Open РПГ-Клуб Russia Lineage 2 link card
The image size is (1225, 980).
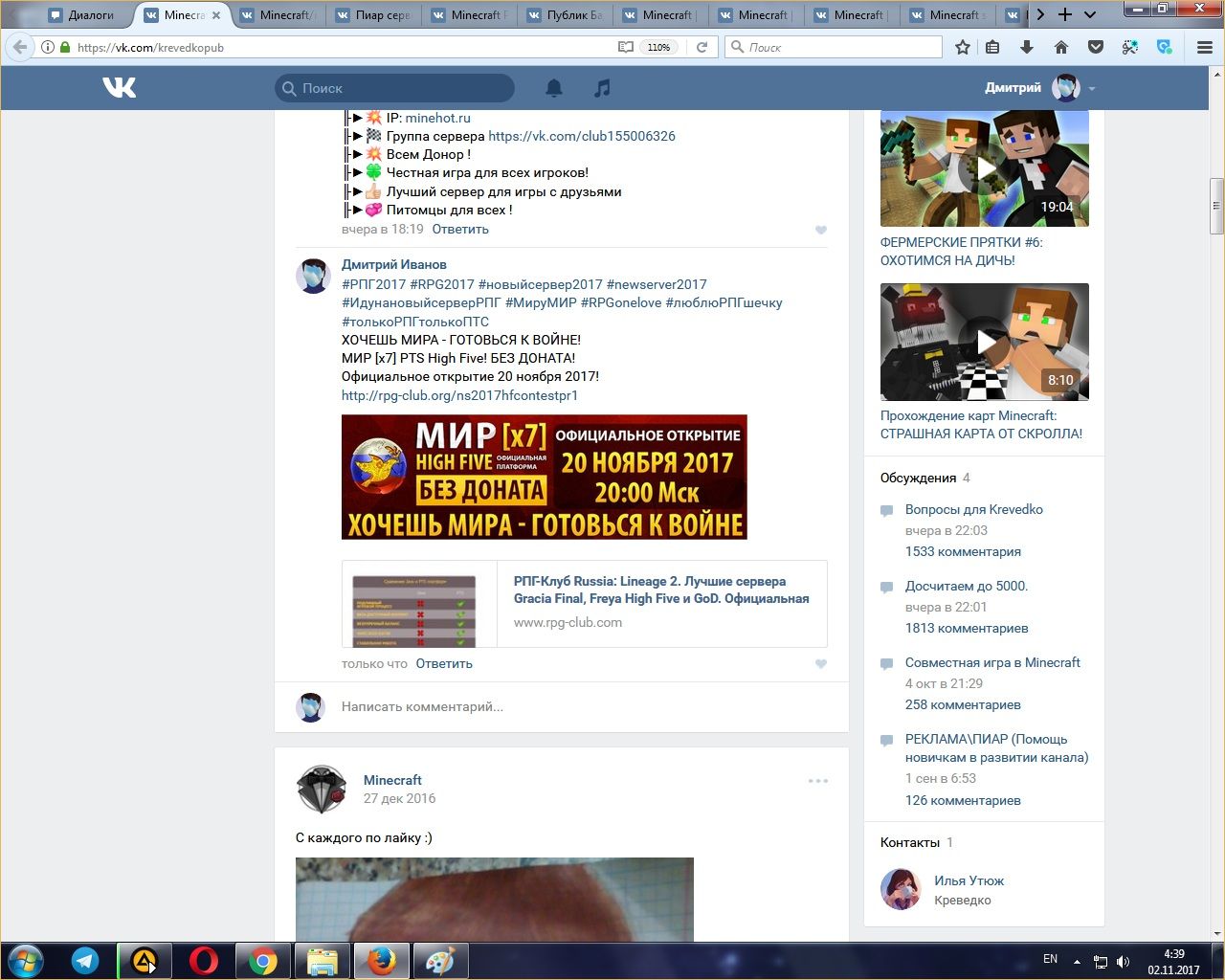(x=585, y=604)
